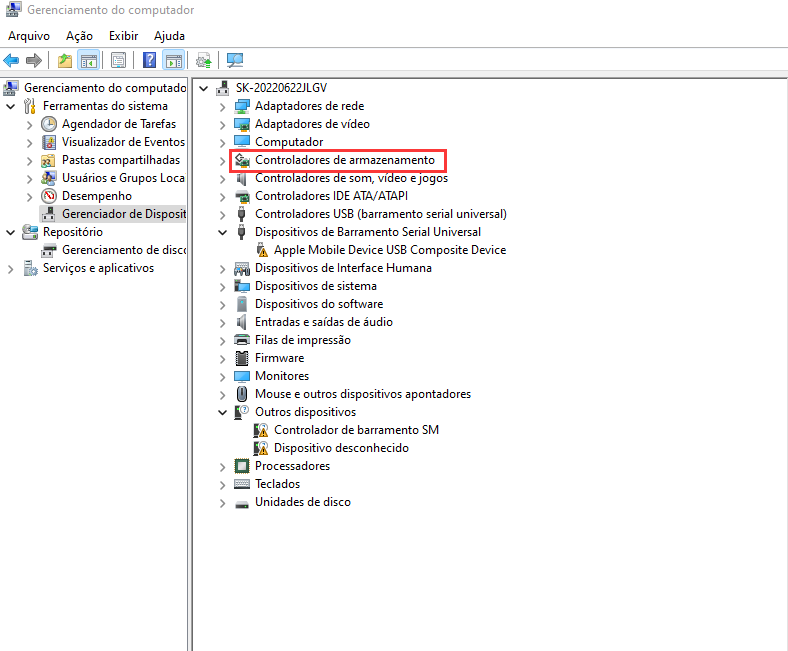Click the Agendador de Tarefas clock icon
The width and height of the screenshot is (788, 651).
click(x=49, y=124)
